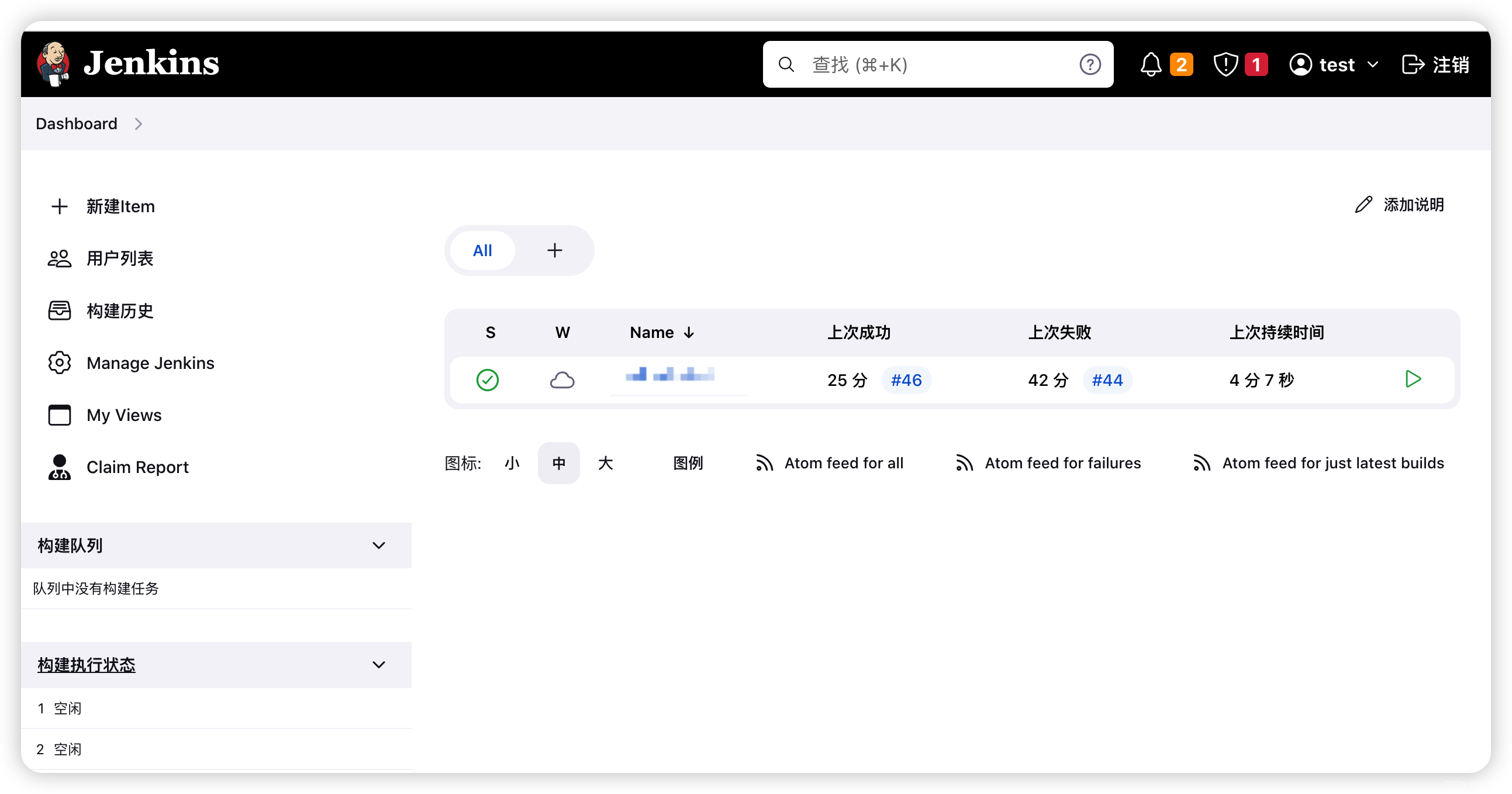Open build #46

(906, 380)
